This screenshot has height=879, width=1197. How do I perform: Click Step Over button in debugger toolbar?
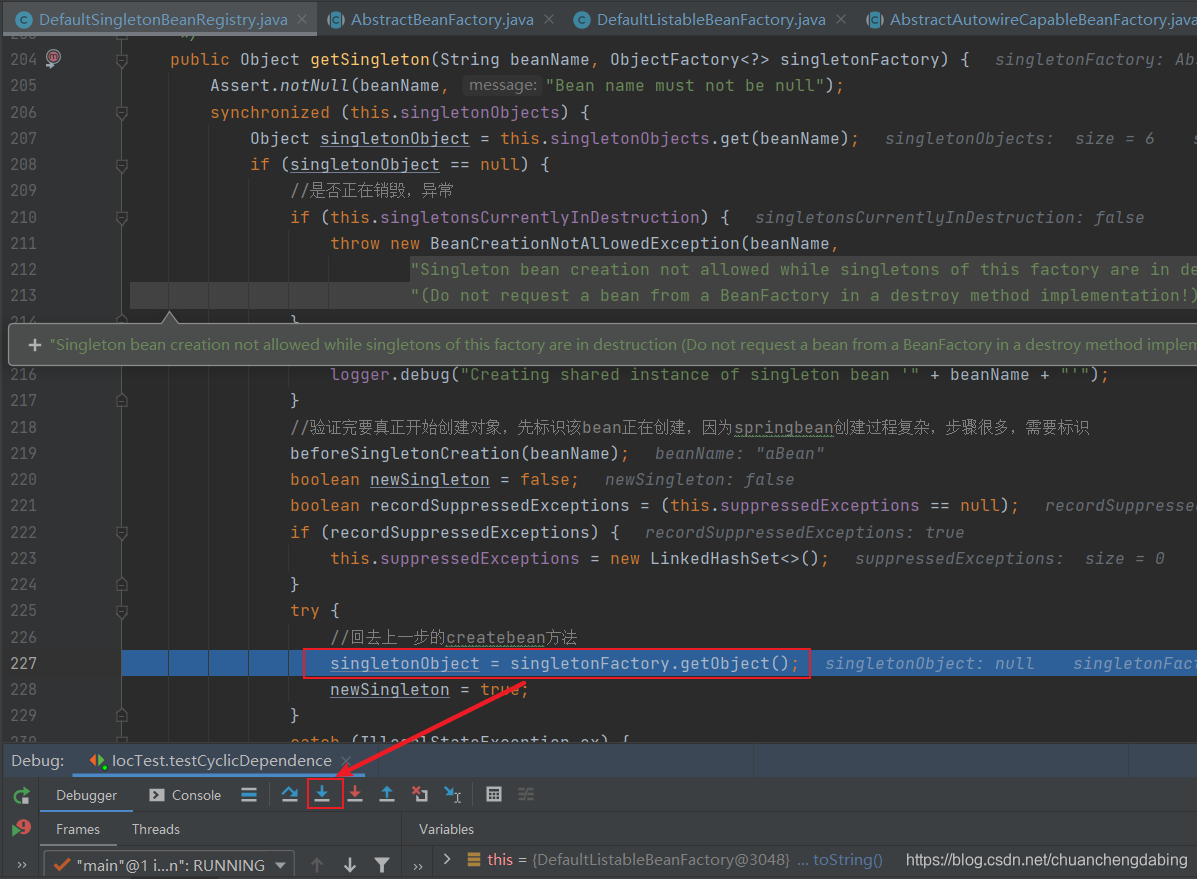289,794
